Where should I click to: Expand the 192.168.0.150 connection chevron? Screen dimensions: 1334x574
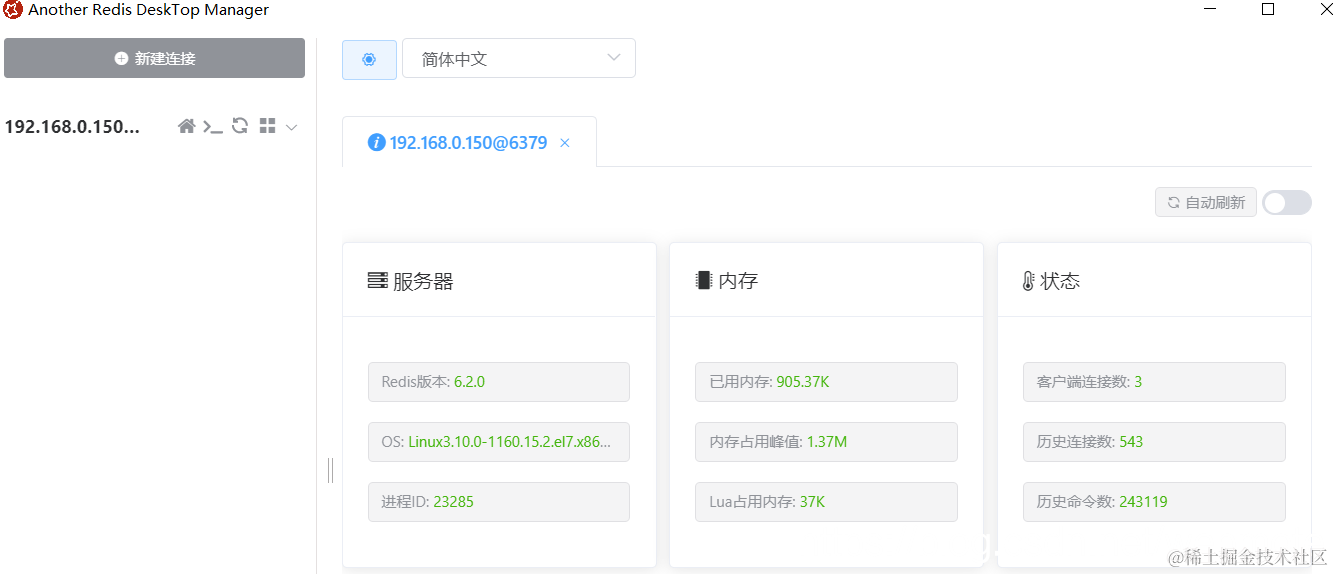click(x=292, y=127)
